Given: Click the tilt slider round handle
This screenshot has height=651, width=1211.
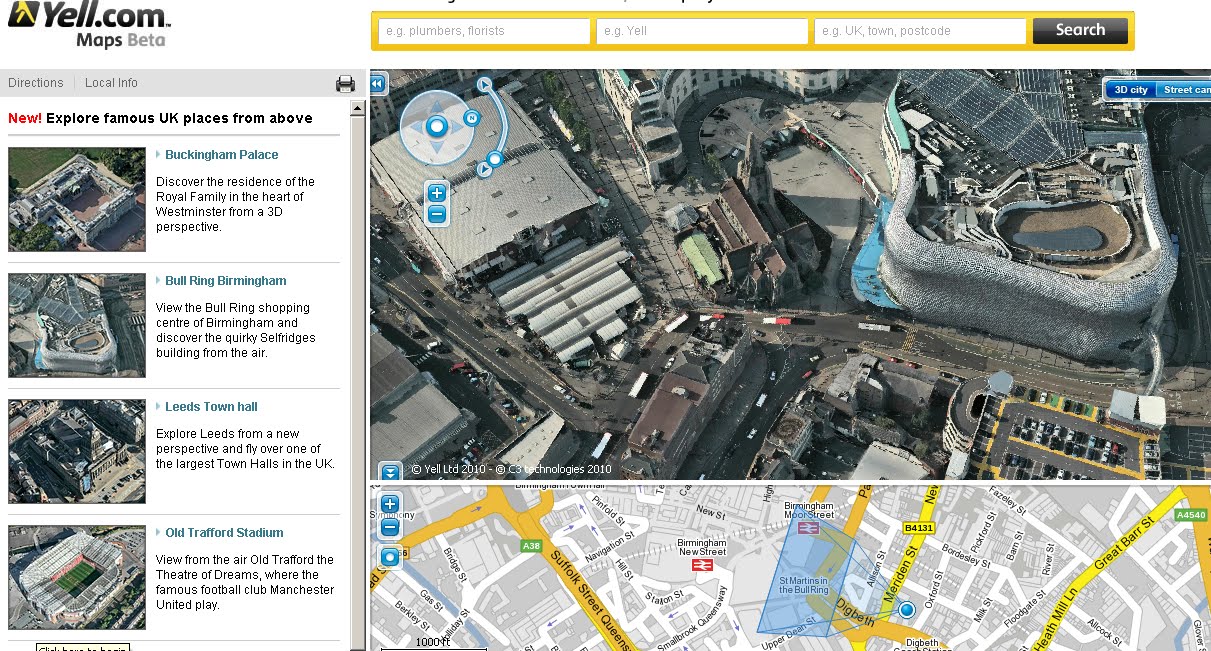Looking at the screenshot, I should tap(494, 159).
